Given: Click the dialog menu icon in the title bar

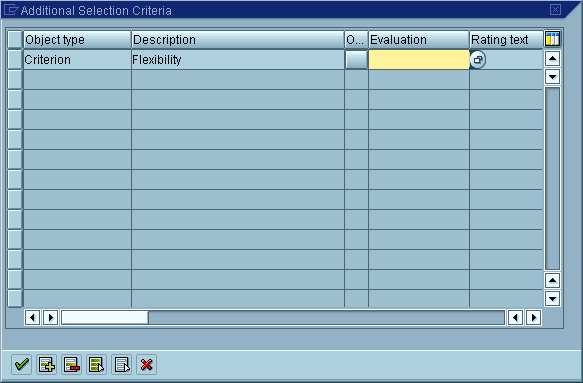Looking at the screenshot, I should [x=10, y=10].
